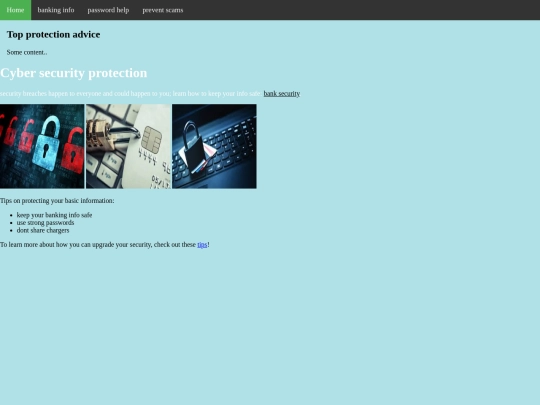Click the red and blue padlocks image
This screenshot has width=540, height=405.
coord(42,146)
